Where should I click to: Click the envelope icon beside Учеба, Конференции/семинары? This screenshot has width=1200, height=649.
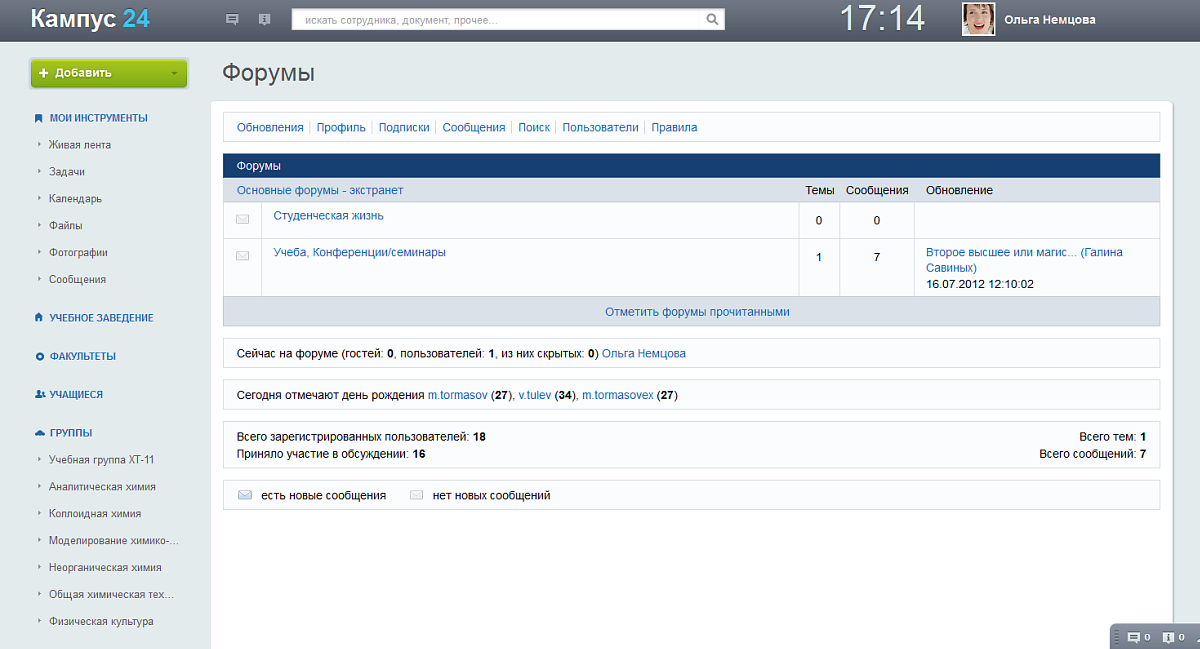tap(242, 256)
